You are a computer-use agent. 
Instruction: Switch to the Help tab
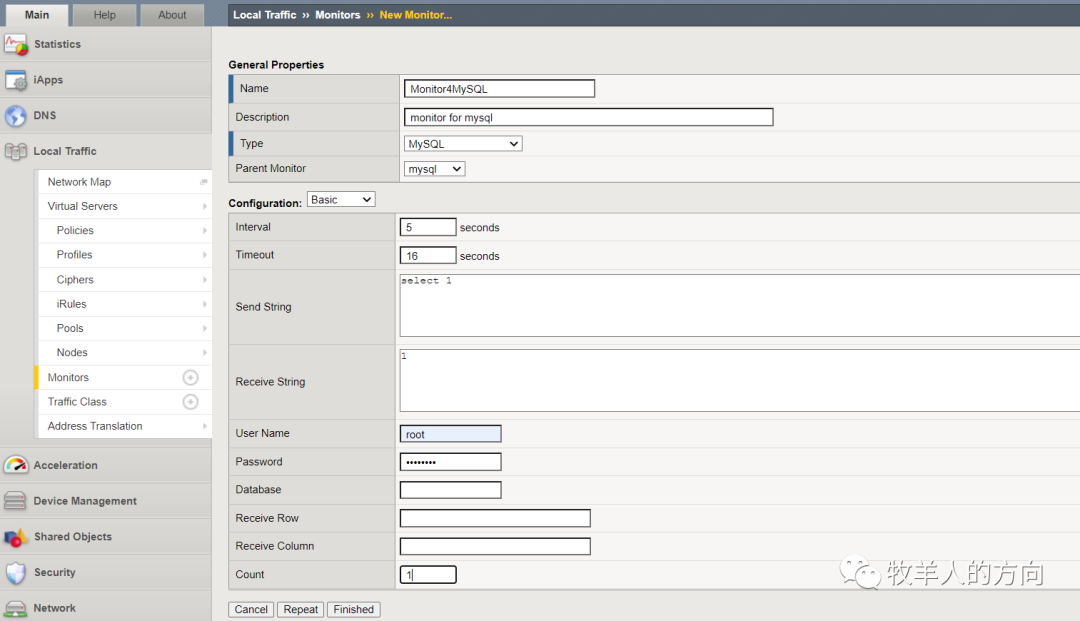coord(104,15)
